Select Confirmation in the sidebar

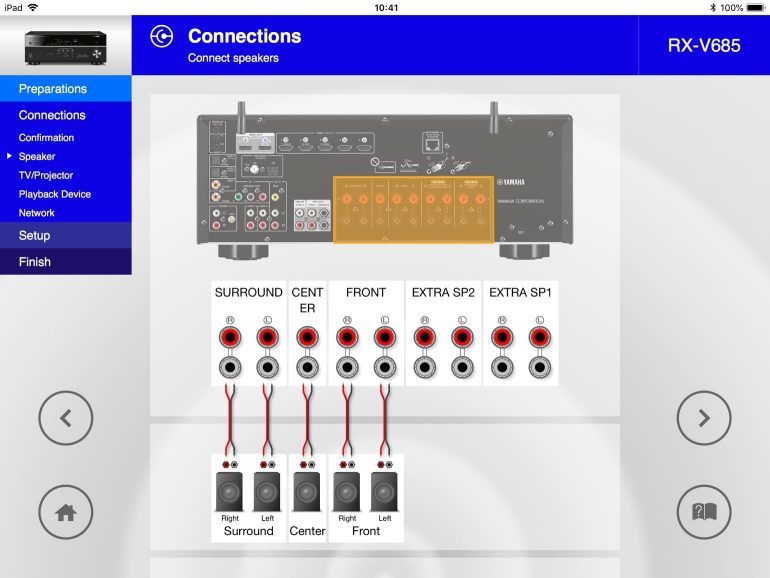[x=46, y=138]
